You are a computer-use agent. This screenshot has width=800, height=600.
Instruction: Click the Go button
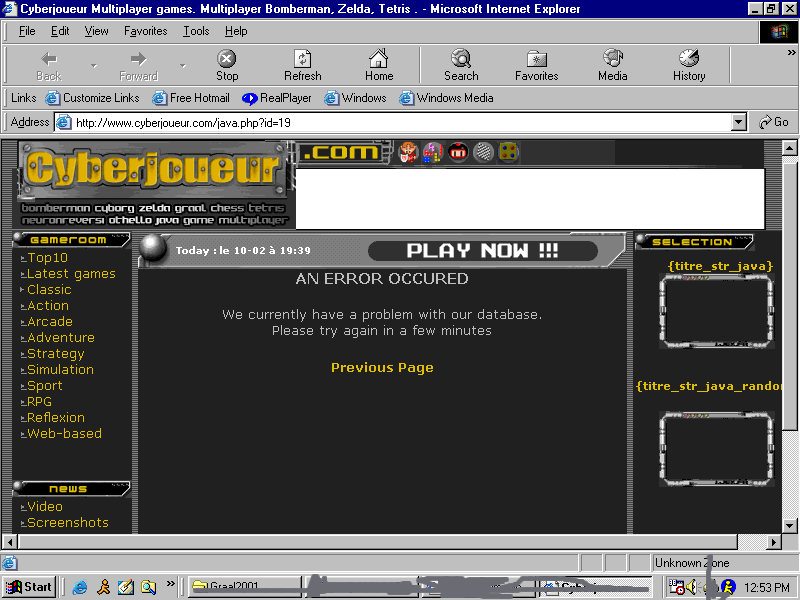[x=774, y=122]
